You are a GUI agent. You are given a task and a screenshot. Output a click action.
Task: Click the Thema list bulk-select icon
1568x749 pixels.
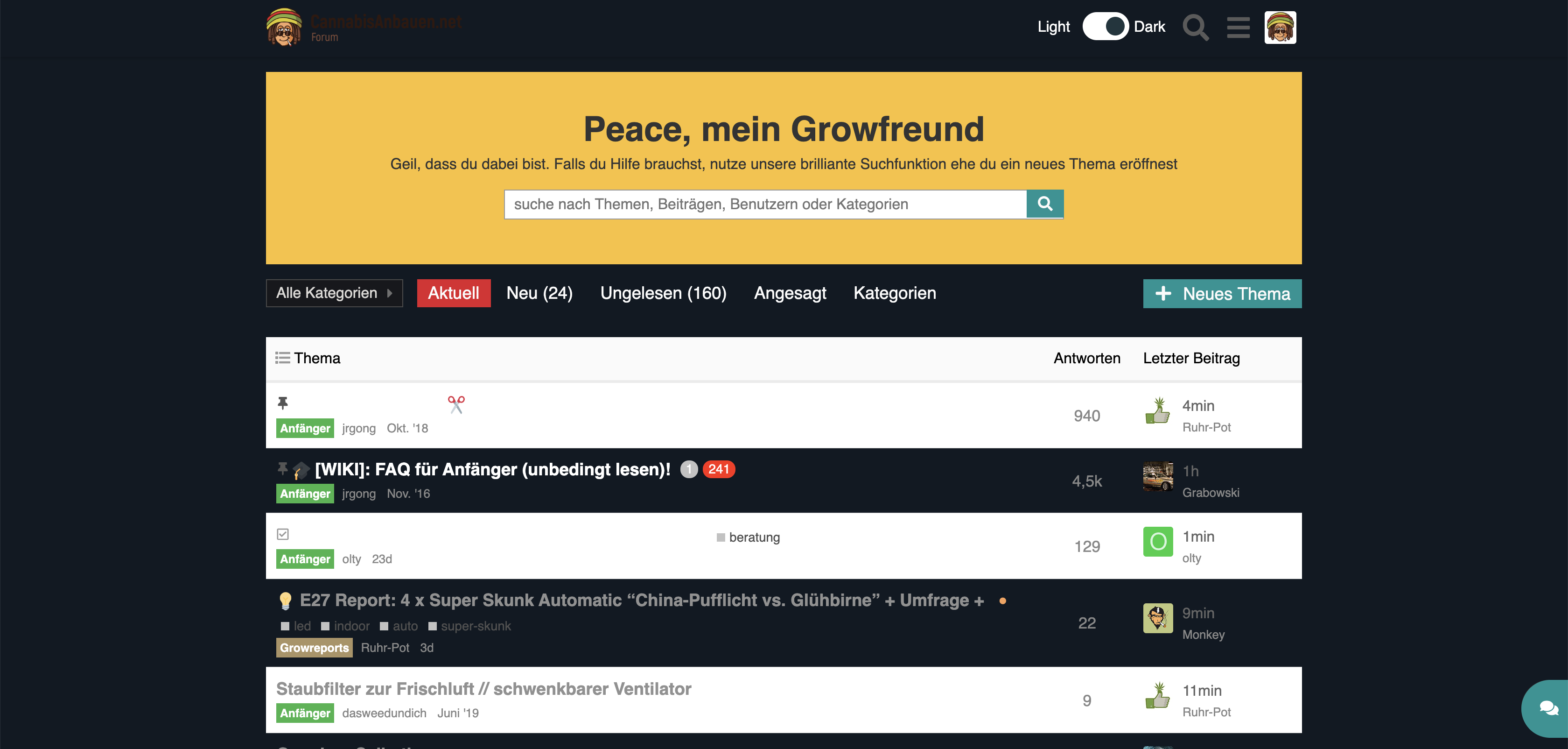click(x=282, y=358)
